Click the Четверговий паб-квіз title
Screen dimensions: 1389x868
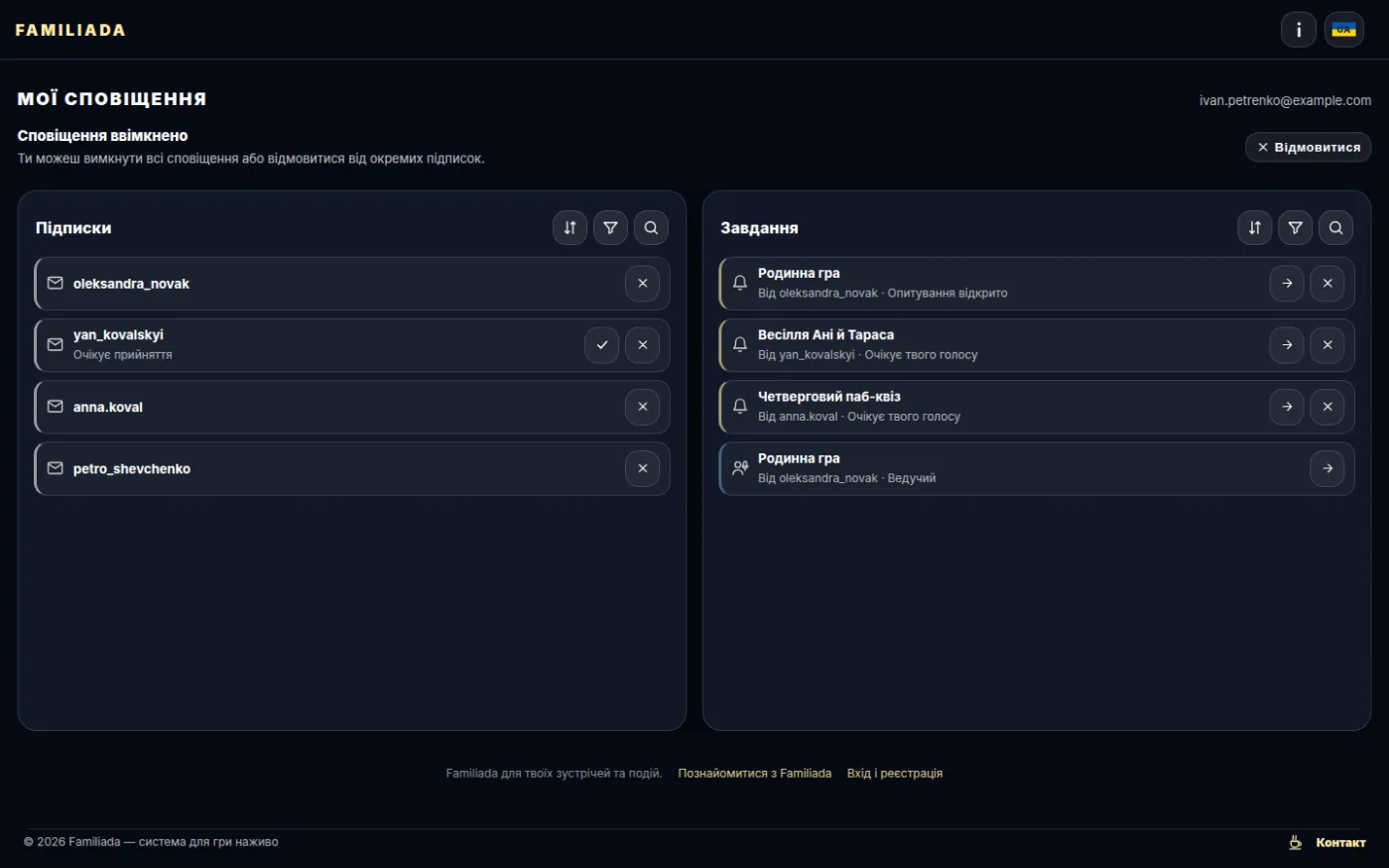(x=829, y=397)
